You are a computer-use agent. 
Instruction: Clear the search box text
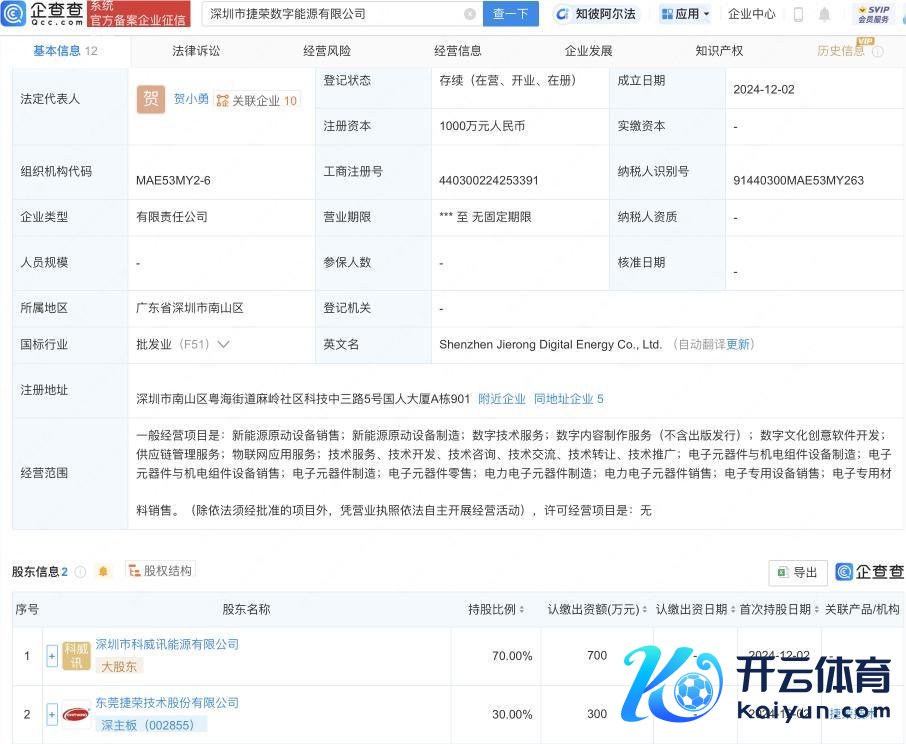(470, 14)
